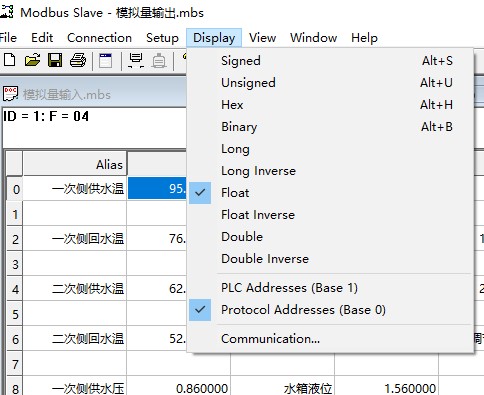Choose Double display format
The width and height of the screenshot is (484, 395).
click(x=330, y=237)
